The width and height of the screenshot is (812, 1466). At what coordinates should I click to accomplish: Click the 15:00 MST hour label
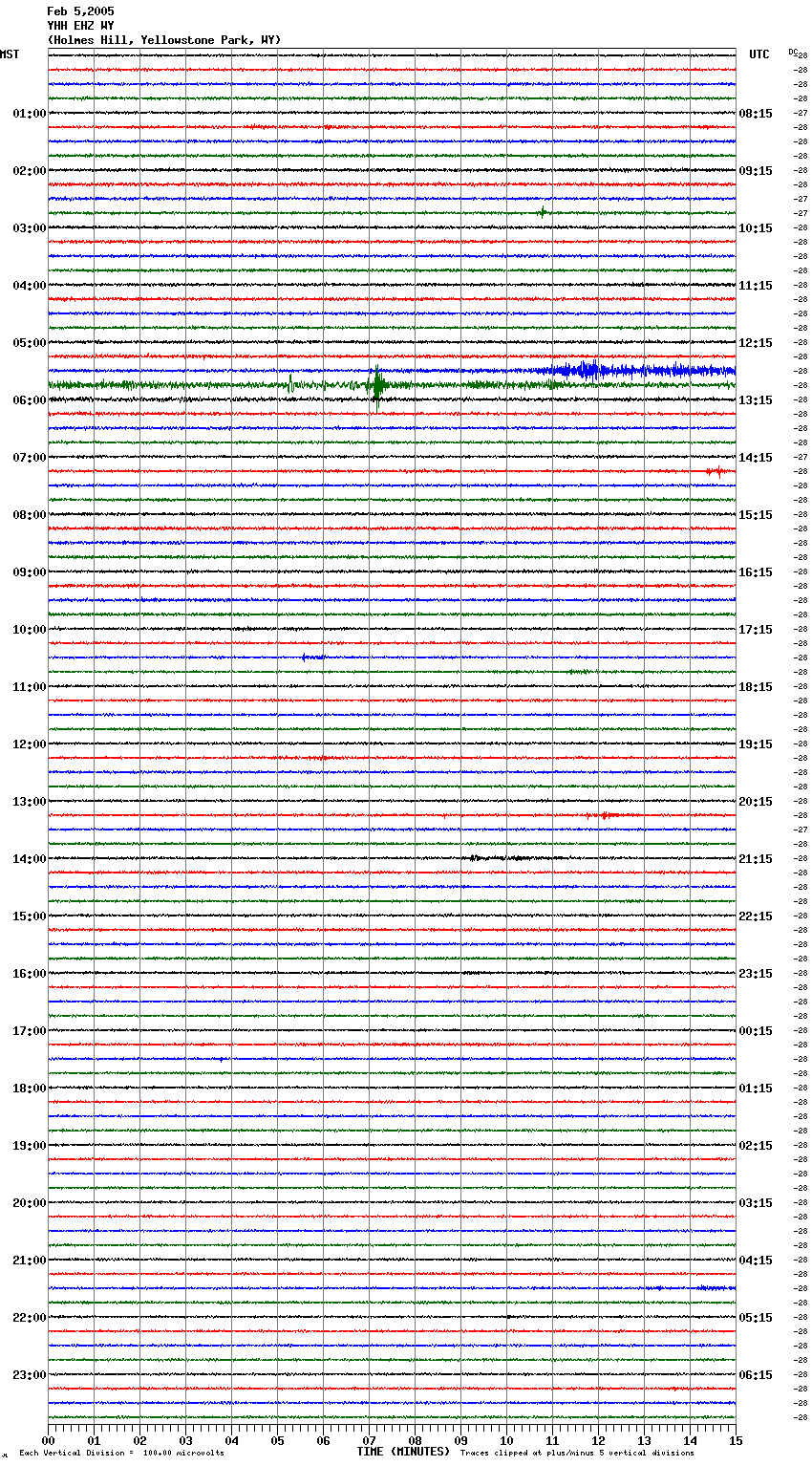point(30,916)
